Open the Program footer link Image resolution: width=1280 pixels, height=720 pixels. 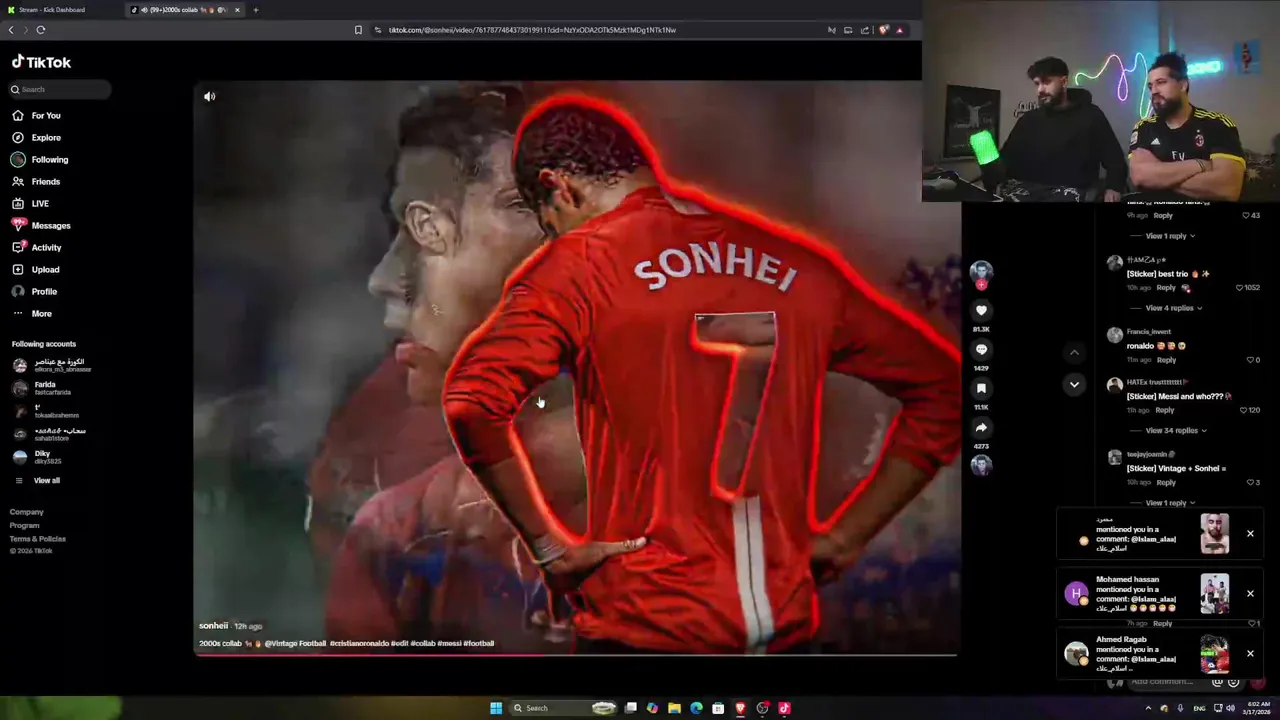(x=25, y=526)
